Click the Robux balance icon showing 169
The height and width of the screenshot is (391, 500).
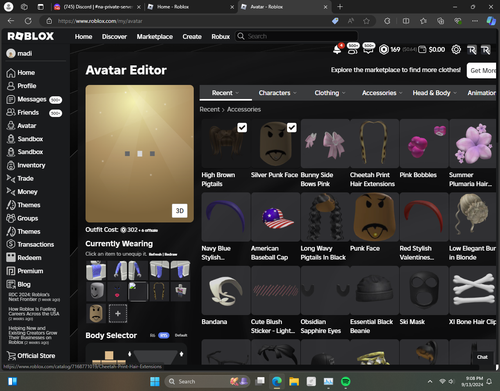click(x=384, y=50)
